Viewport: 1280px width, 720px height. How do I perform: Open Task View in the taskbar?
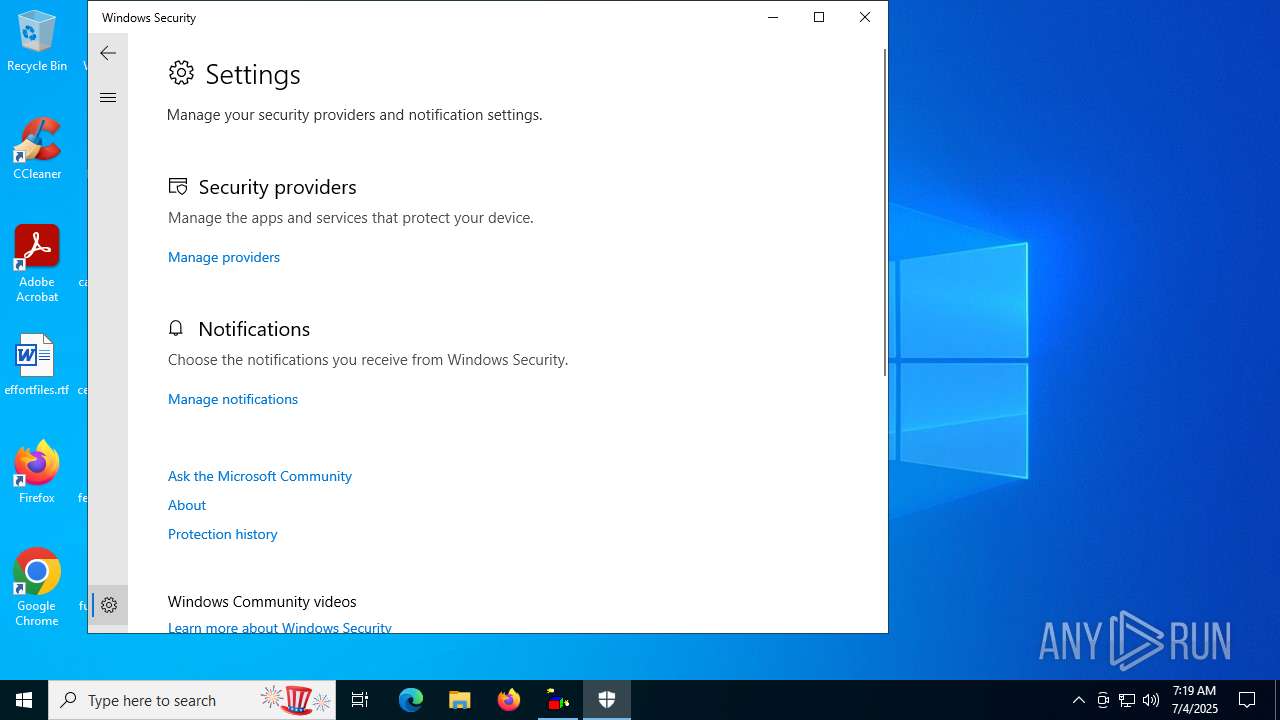click(360, 700)
